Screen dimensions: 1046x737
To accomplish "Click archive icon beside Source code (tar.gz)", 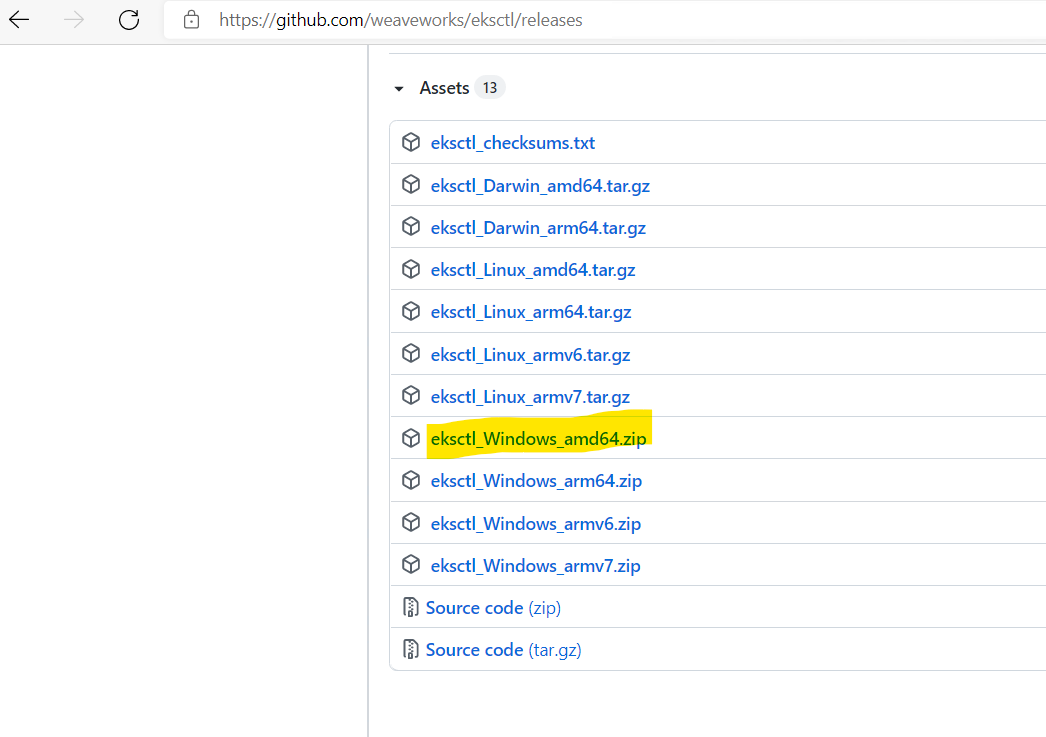I will [411, 649].
